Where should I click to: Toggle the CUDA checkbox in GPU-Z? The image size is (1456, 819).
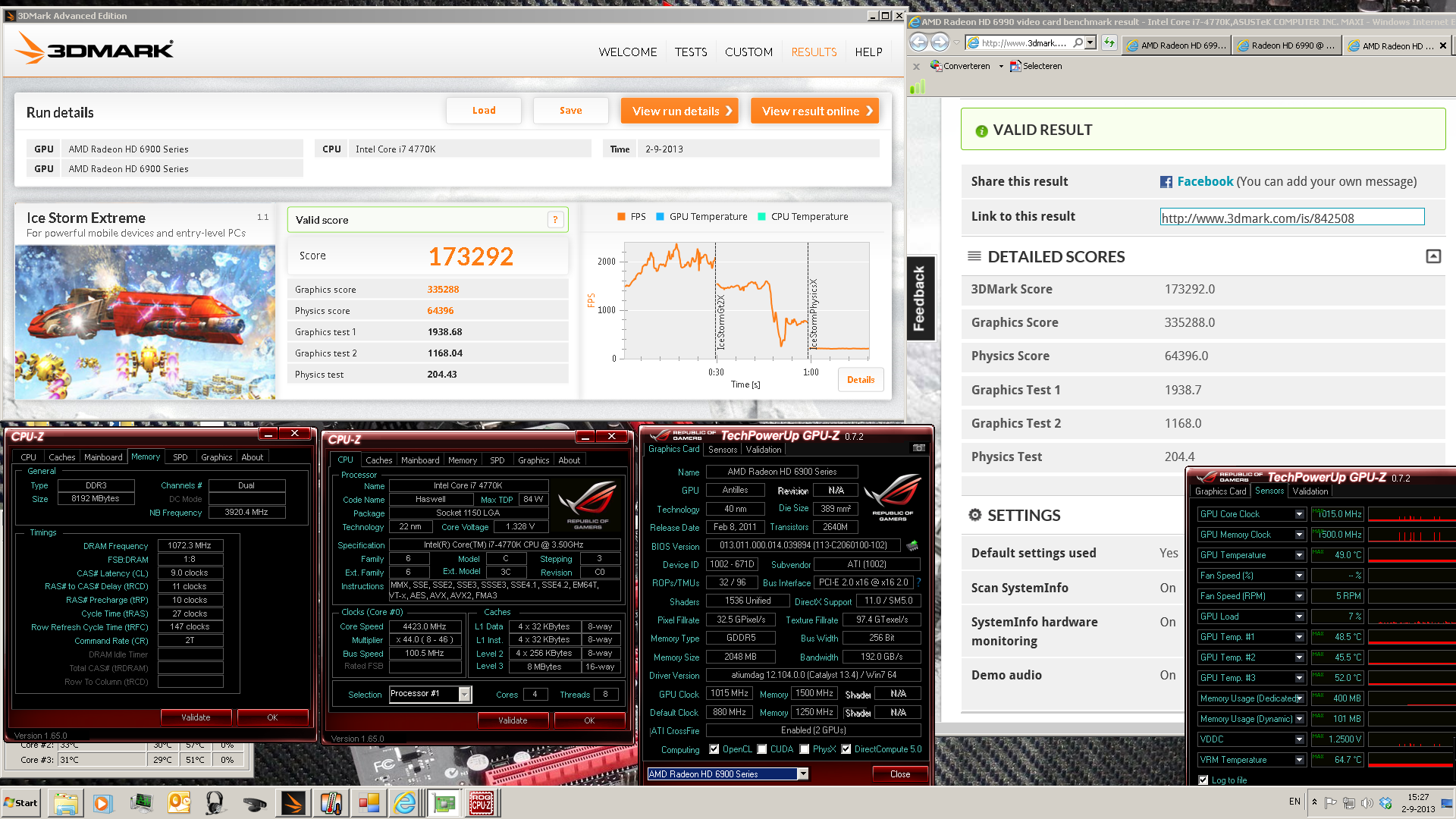(762, 749)
